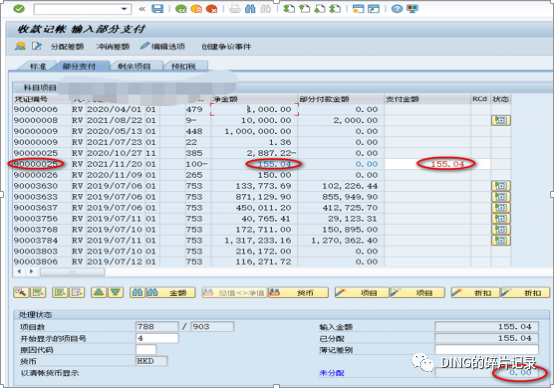Screen dimensions: 554x388
Task: Click the Create New Session icon
Action: [x=358, y=9]
